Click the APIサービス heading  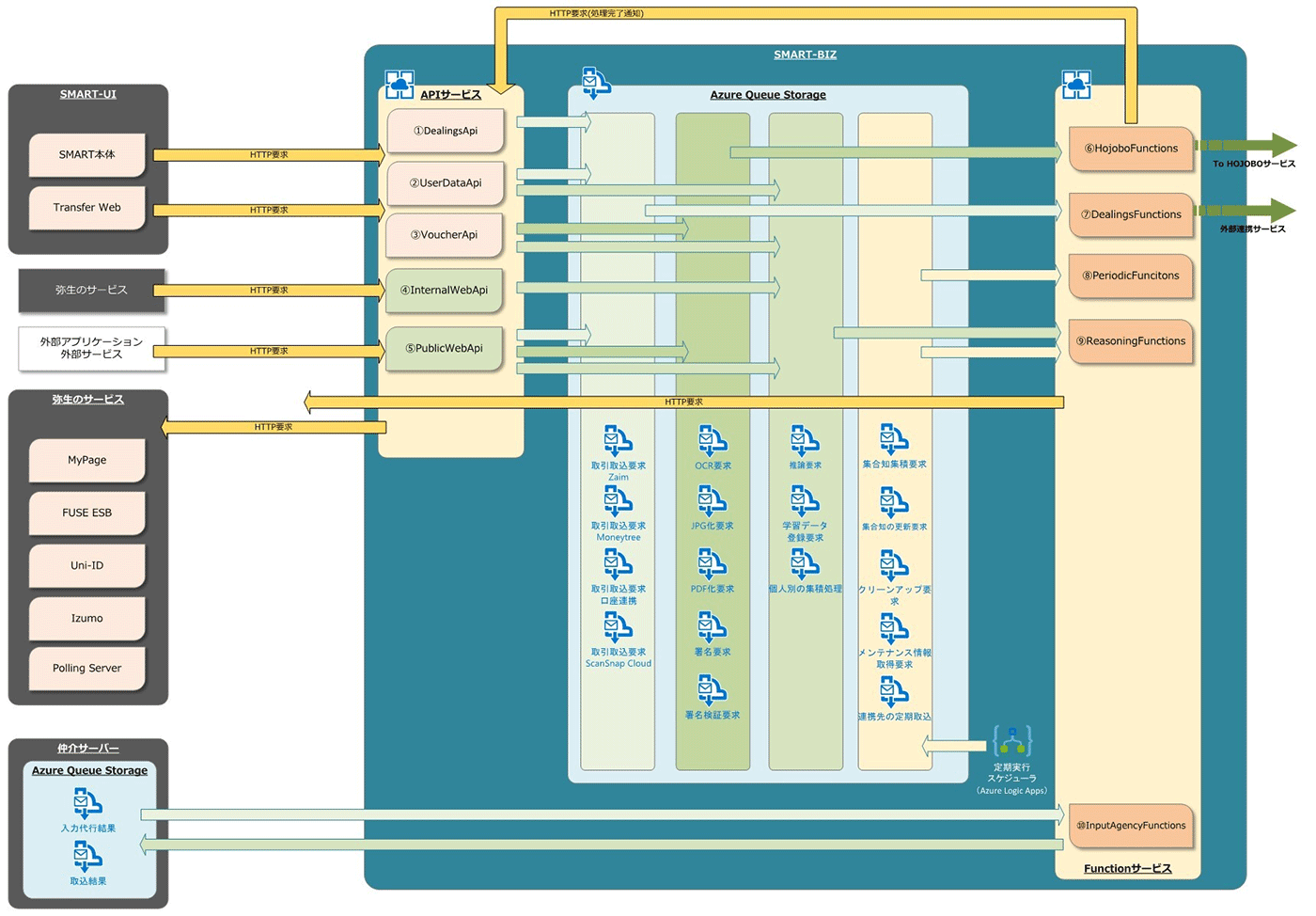(x=450, y=95)
